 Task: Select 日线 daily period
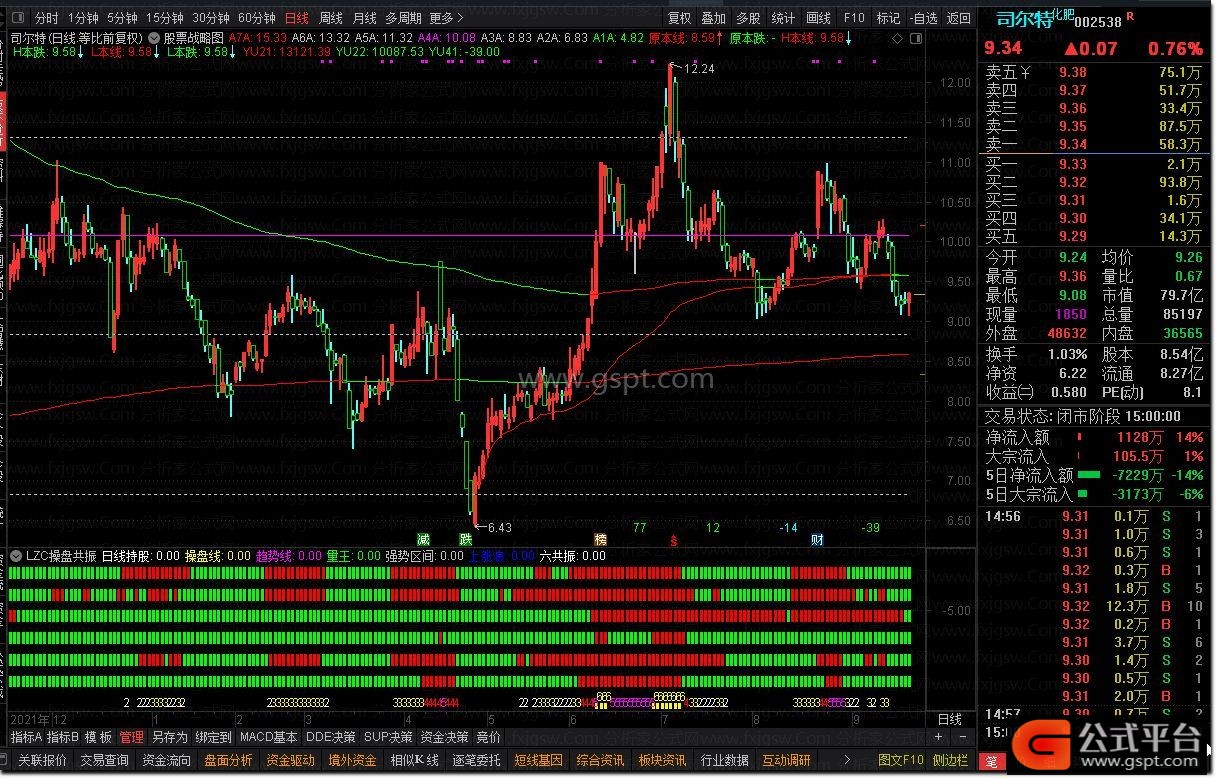tap(297, 18)
